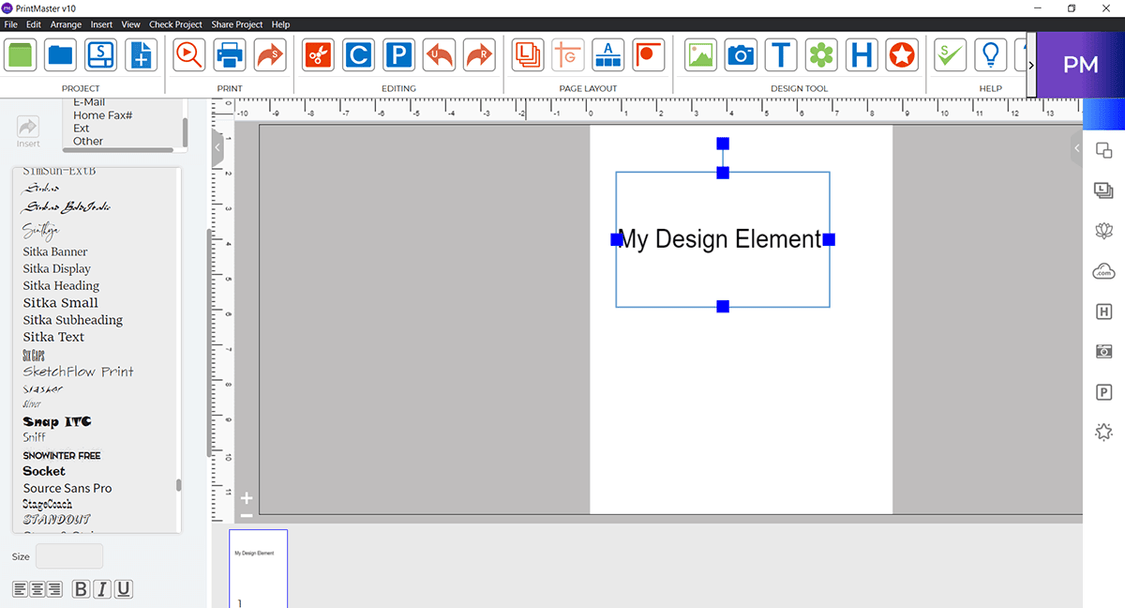
Task: Click the blue printer icon
Action: pos(230,55)
